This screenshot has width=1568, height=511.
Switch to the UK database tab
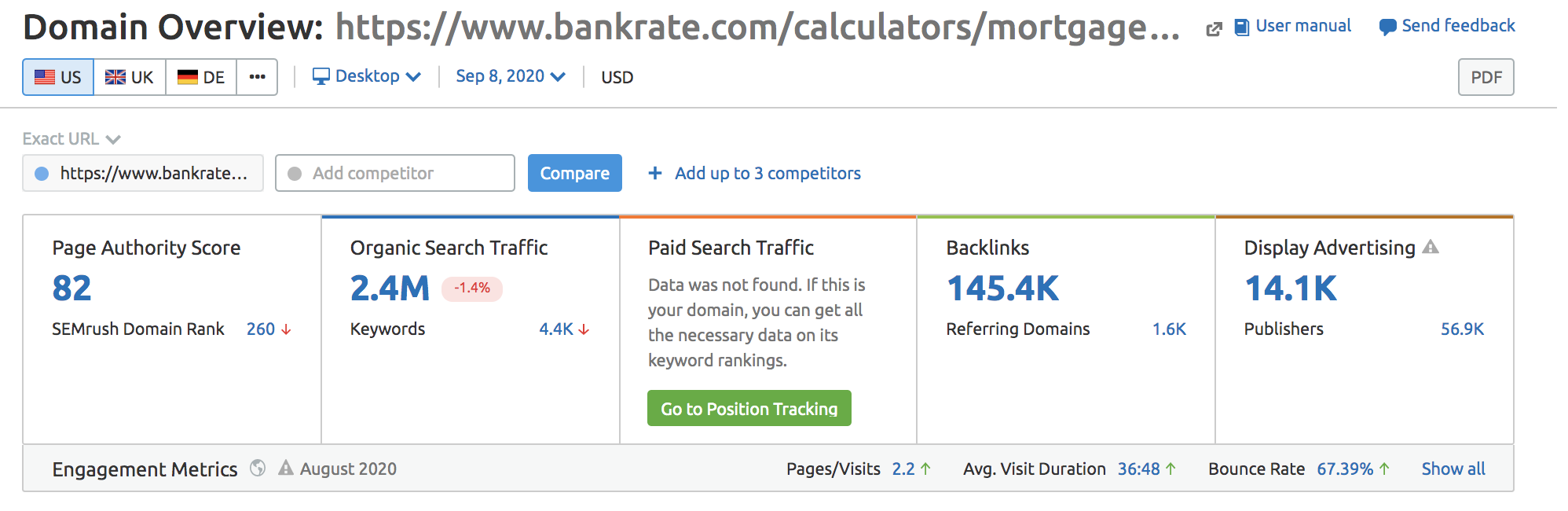(130, 77)
